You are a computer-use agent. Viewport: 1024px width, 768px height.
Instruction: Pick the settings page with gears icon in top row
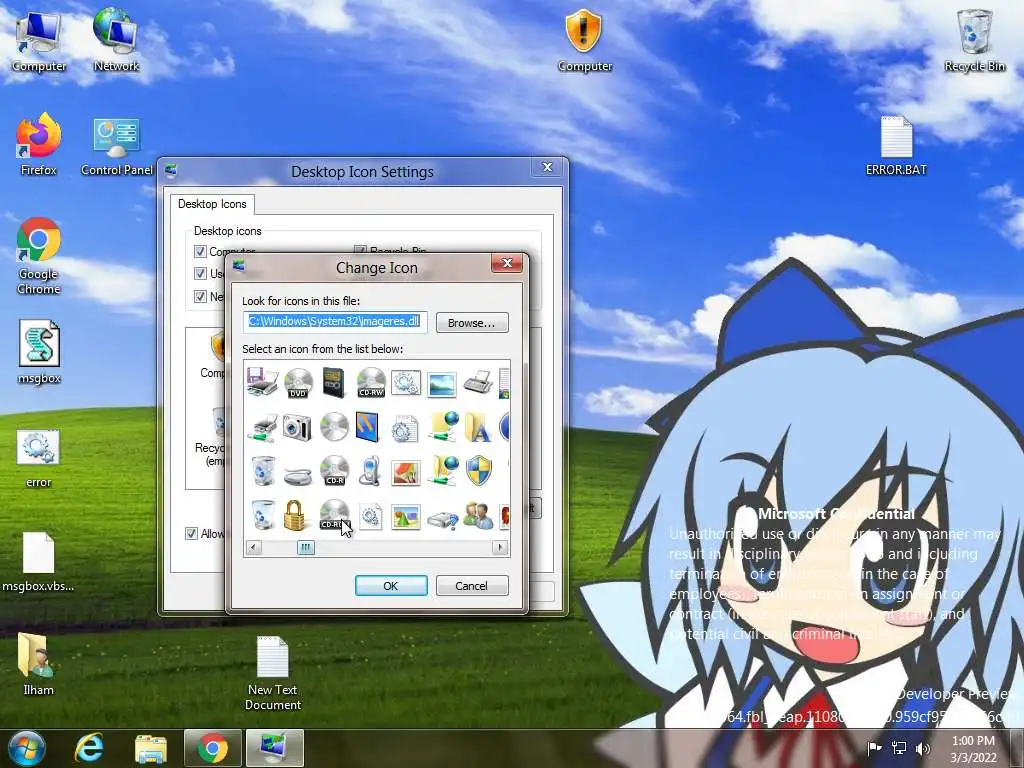coord(405,383)
